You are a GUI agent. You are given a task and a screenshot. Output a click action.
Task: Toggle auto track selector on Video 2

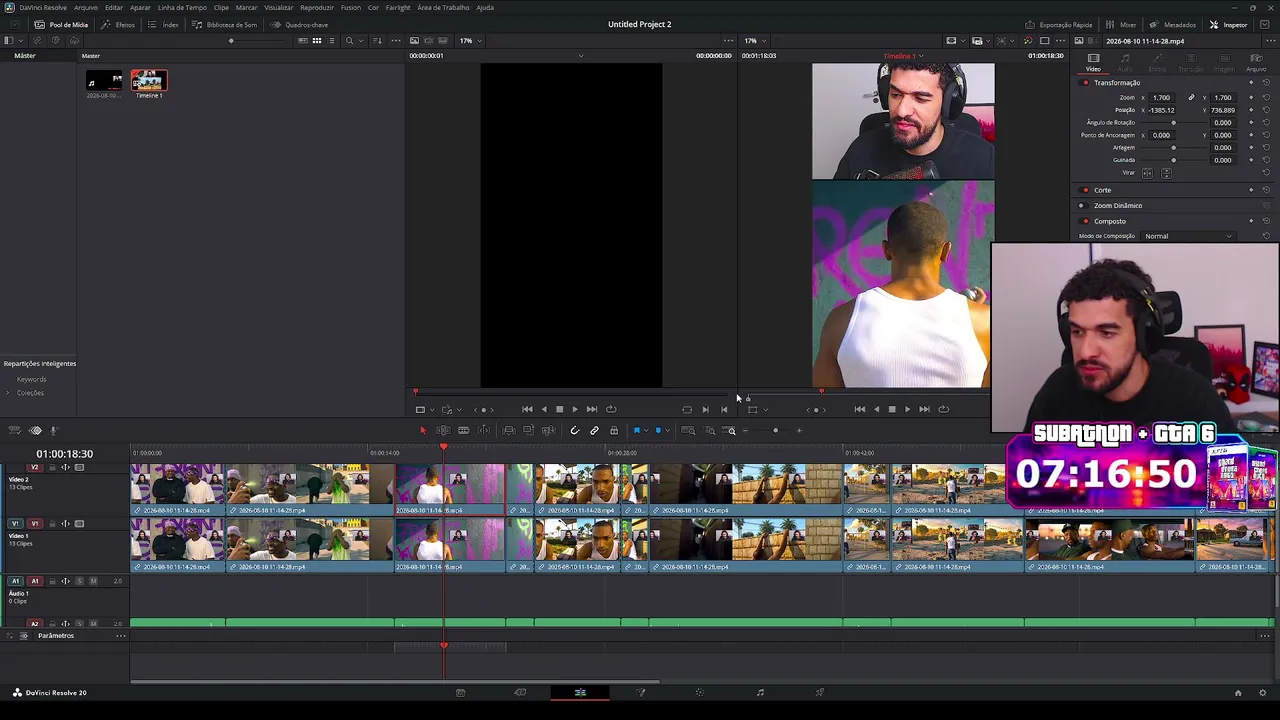[66, 467]
